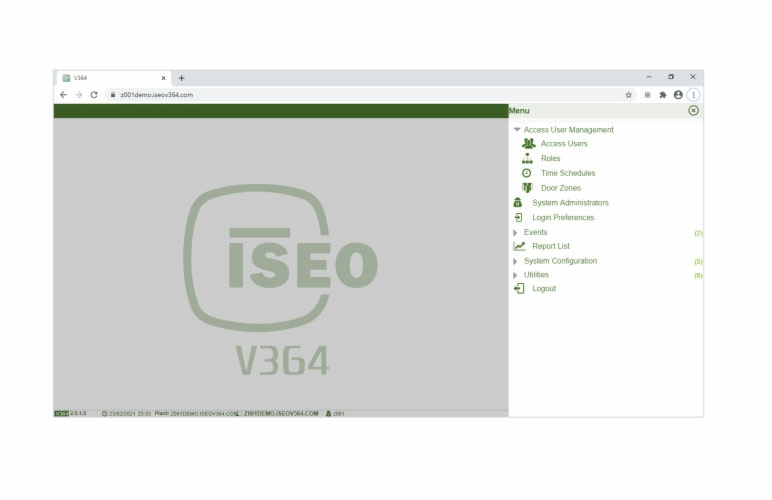This screenshot has height=500, width=772.
Task: Click the browser forward arrow
Action: (x=79, y=94)
